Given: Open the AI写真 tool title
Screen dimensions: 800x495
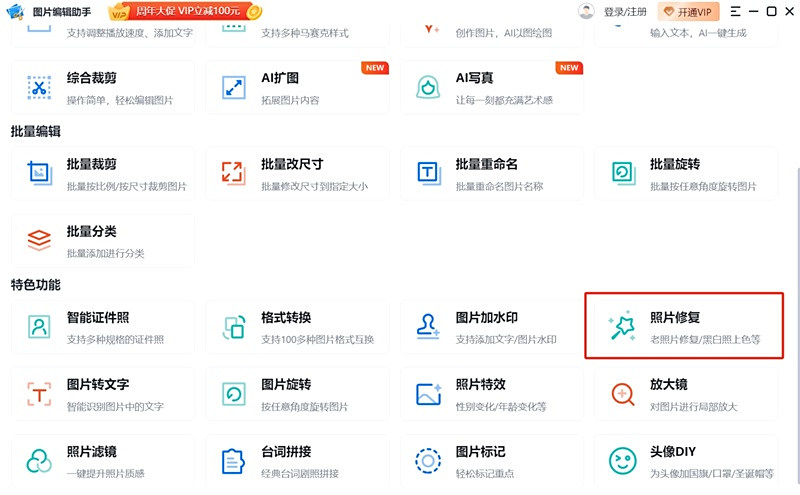Looking at the screenshot, I should click(x=474, y=78).
